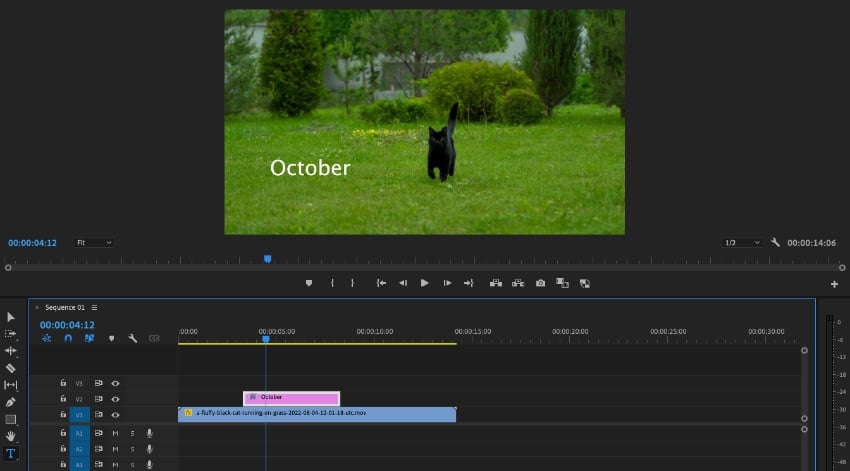
Task: Click the Mark In button
Action: click(332, 283)
